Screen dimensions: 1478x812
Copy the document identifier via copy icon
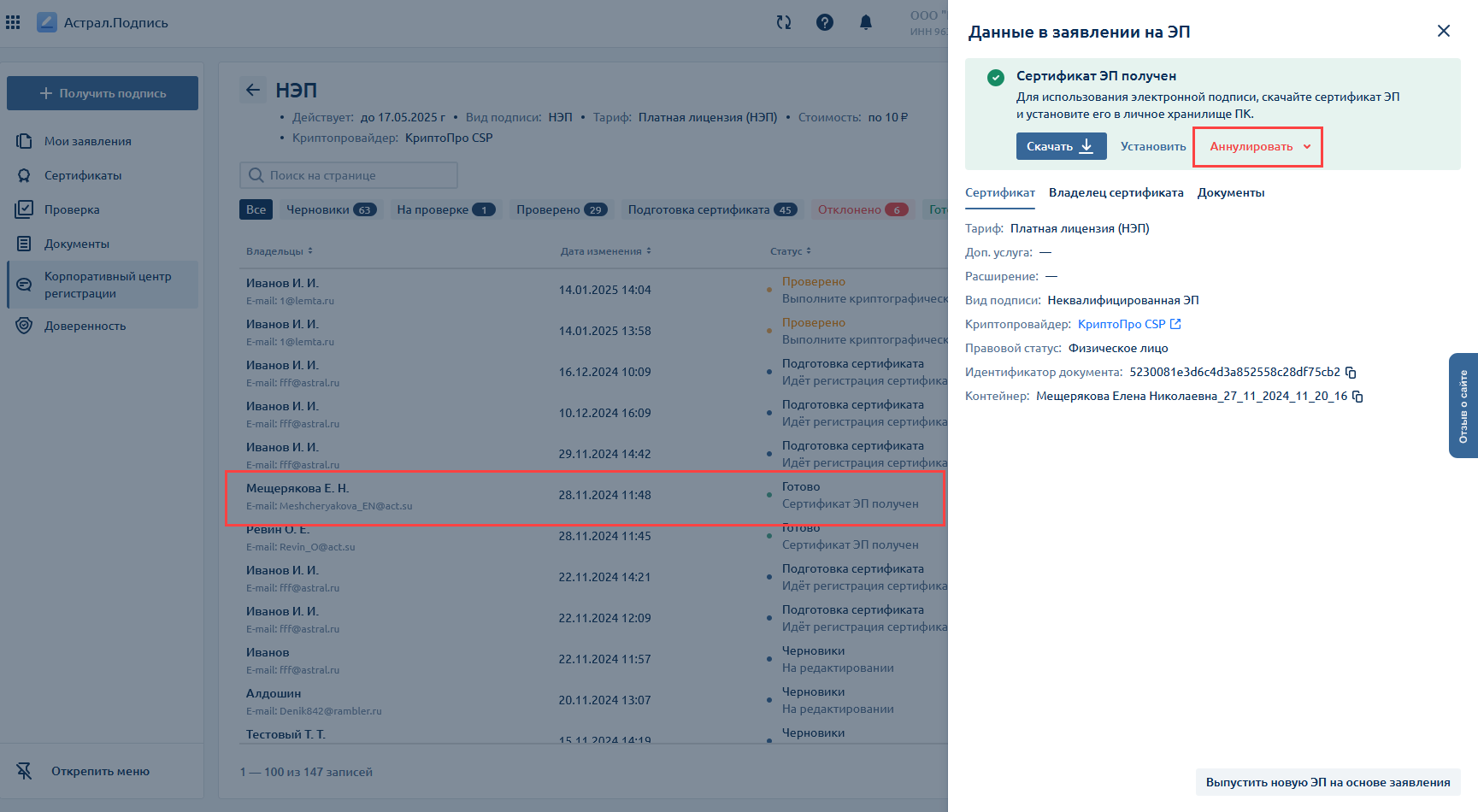pyautogui.click(x=1351, y=373)
